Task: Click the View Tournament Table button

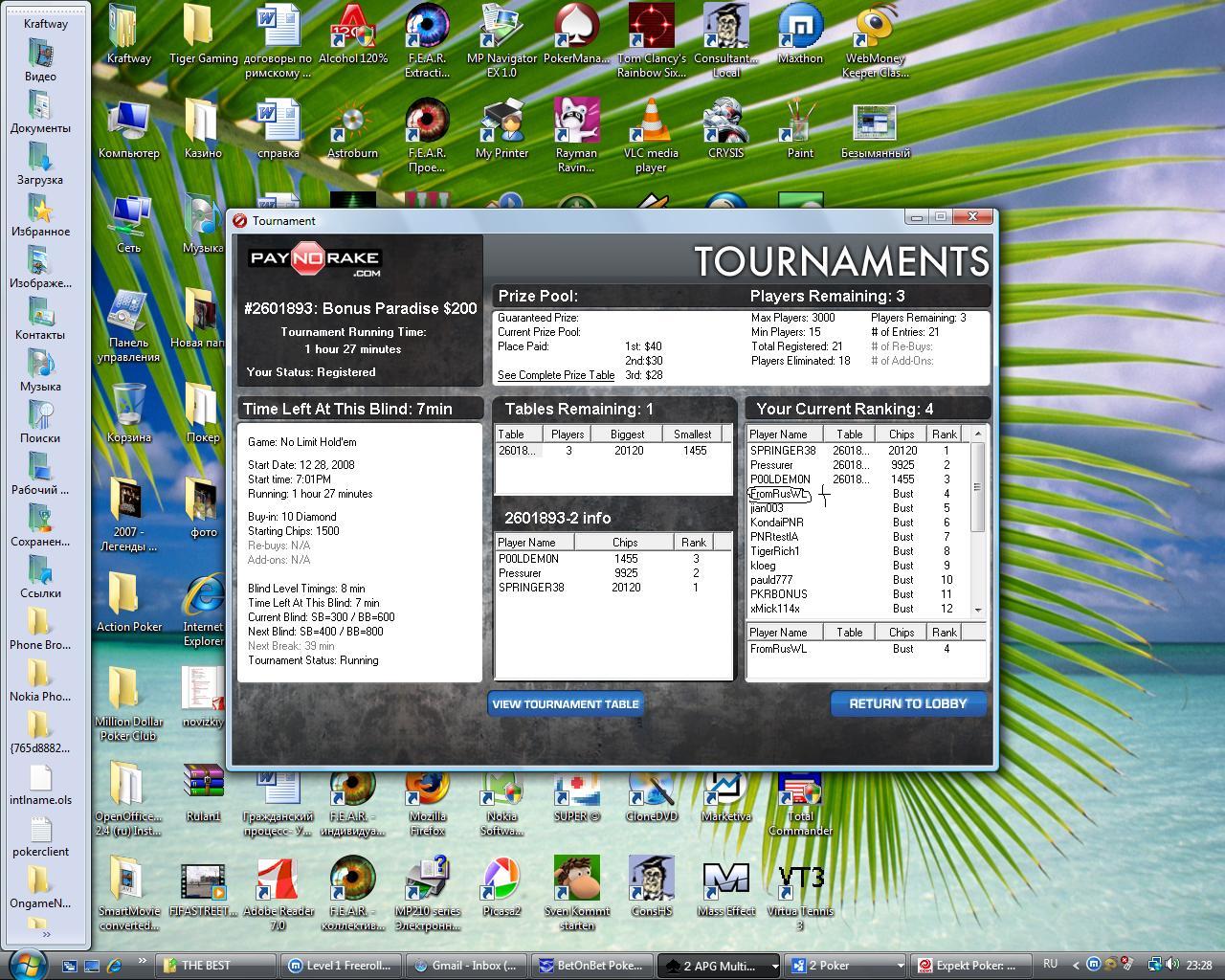Action: click(x=565, y=703)
